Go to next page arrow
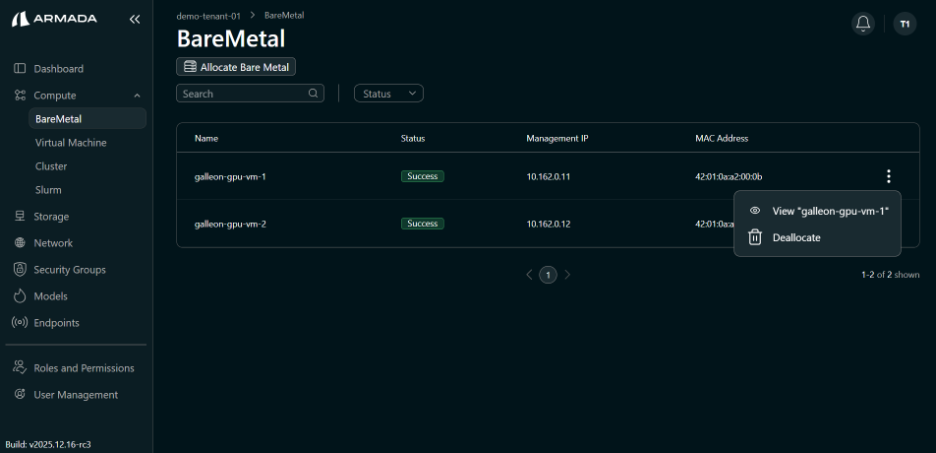The width and height of the screenshot is (936, 453). 568,275
